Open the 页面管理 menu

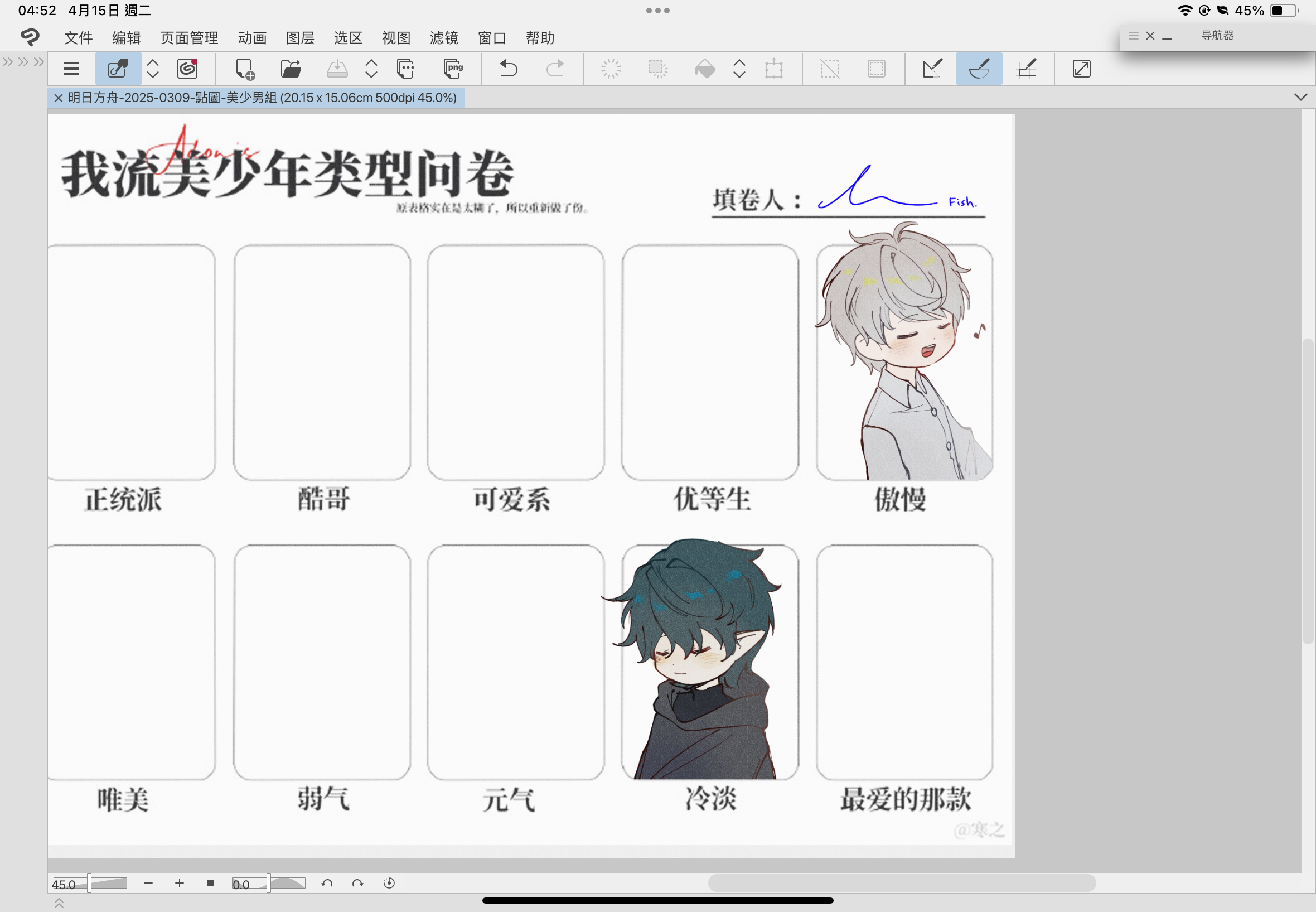point(189,38)
